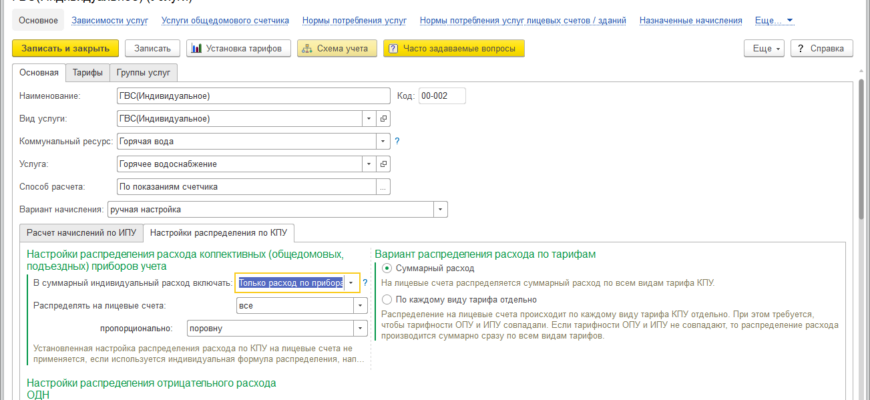Viewport: 870px width, 400px height.
Task: Click the Наименование input field
Action: tap(254, 96)
